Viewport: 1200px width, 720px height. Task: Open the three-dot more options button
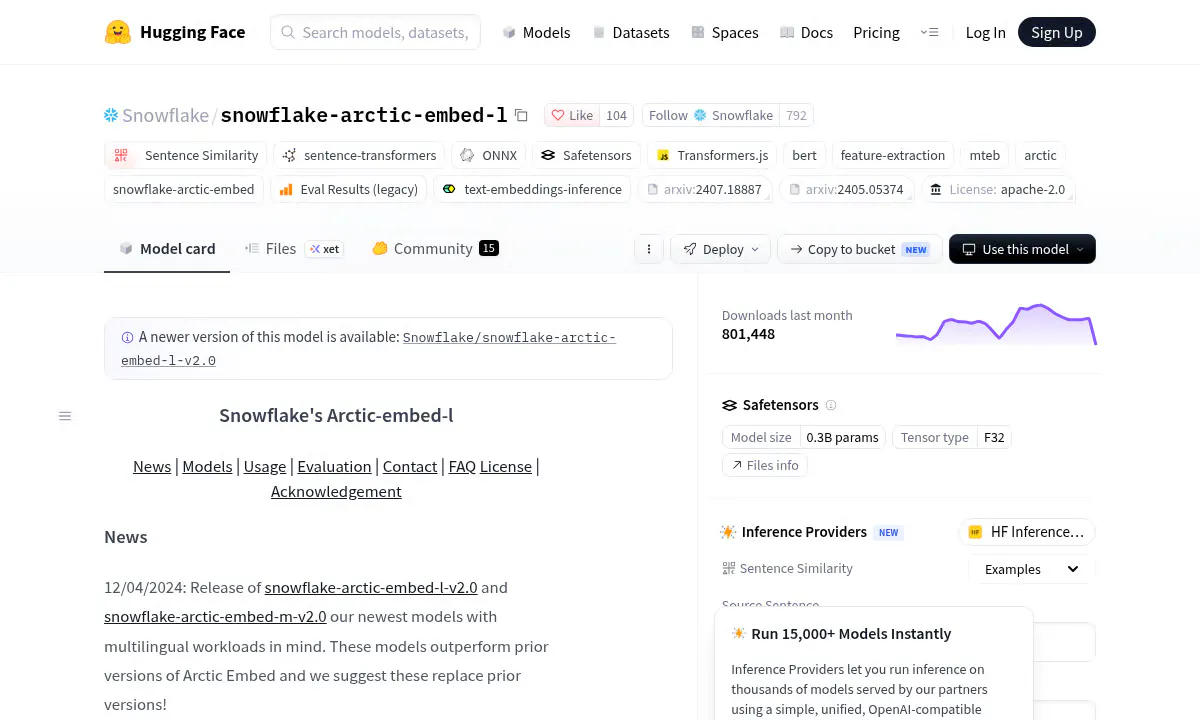[x=649, y=249]
